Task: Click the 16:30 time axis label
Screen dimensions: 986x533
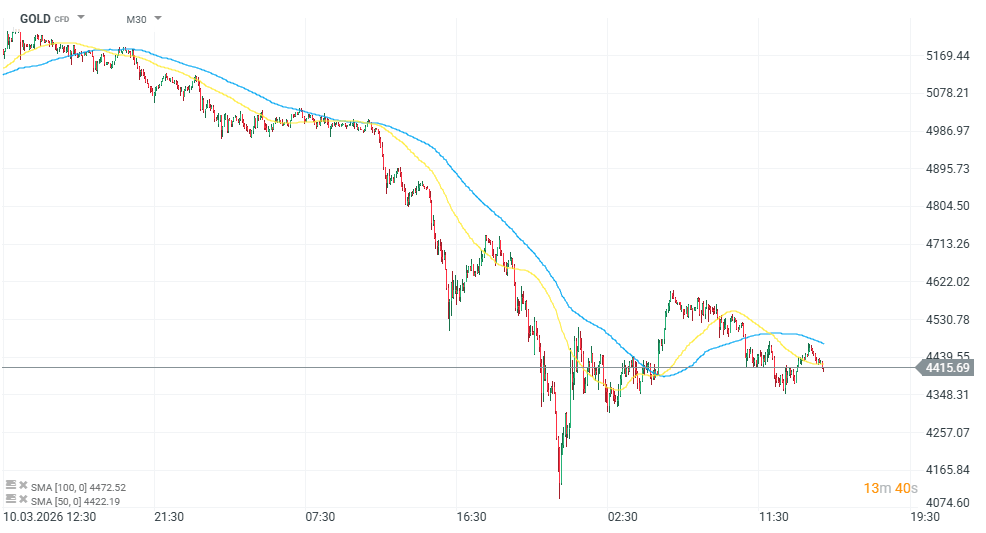Action: tap(471, 517)
